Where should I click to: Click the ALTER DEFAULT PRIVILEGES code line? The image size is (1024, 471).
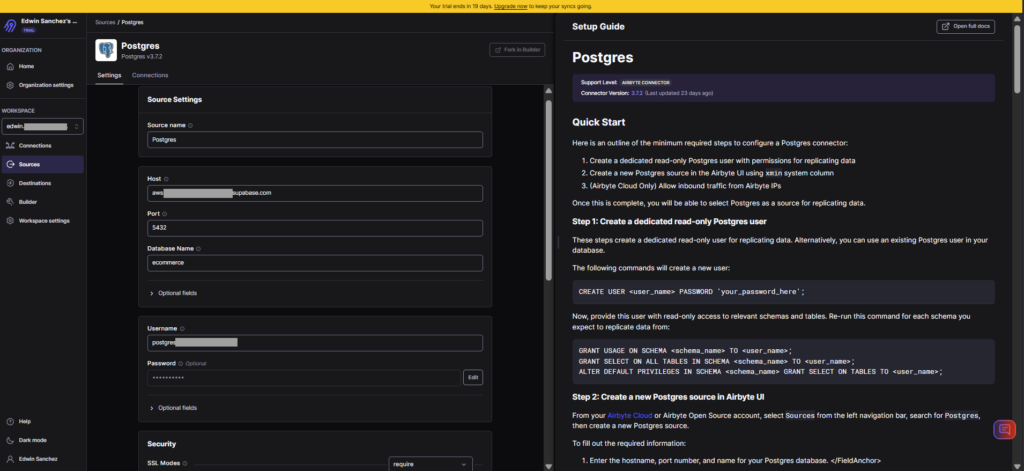[x=761, y=371]
